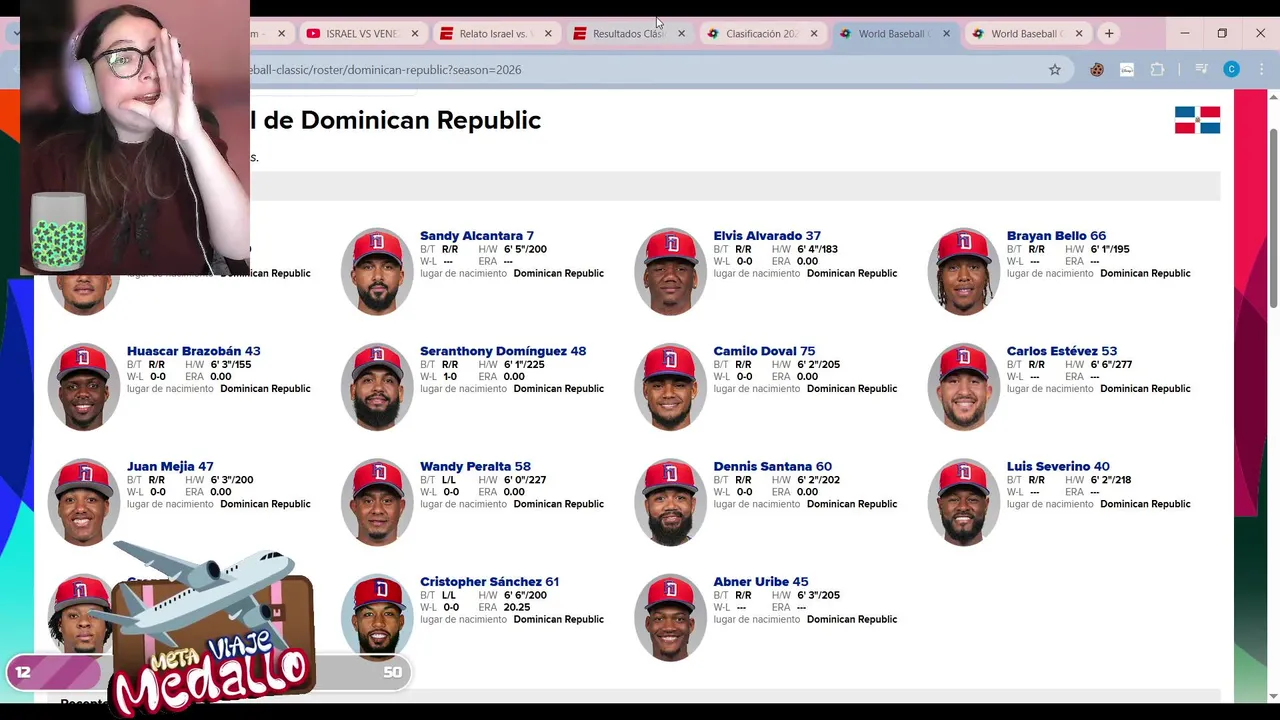
Task: Select Luis Severino's H/W value 6' 2"/218
Action: coord(1111,480)
